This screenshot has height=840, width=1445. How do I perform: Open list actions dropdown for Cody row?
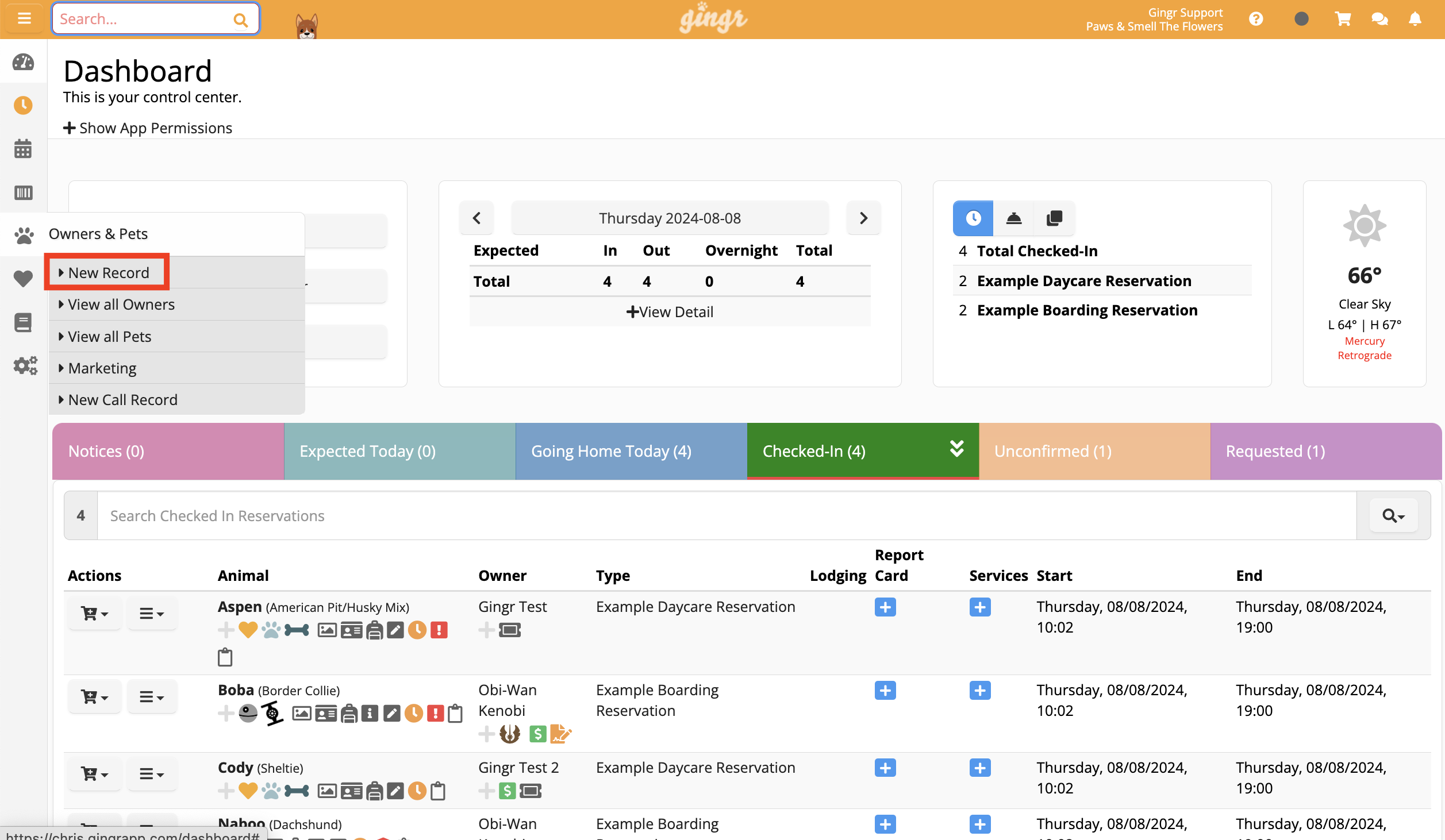click(x=152, y=774)
